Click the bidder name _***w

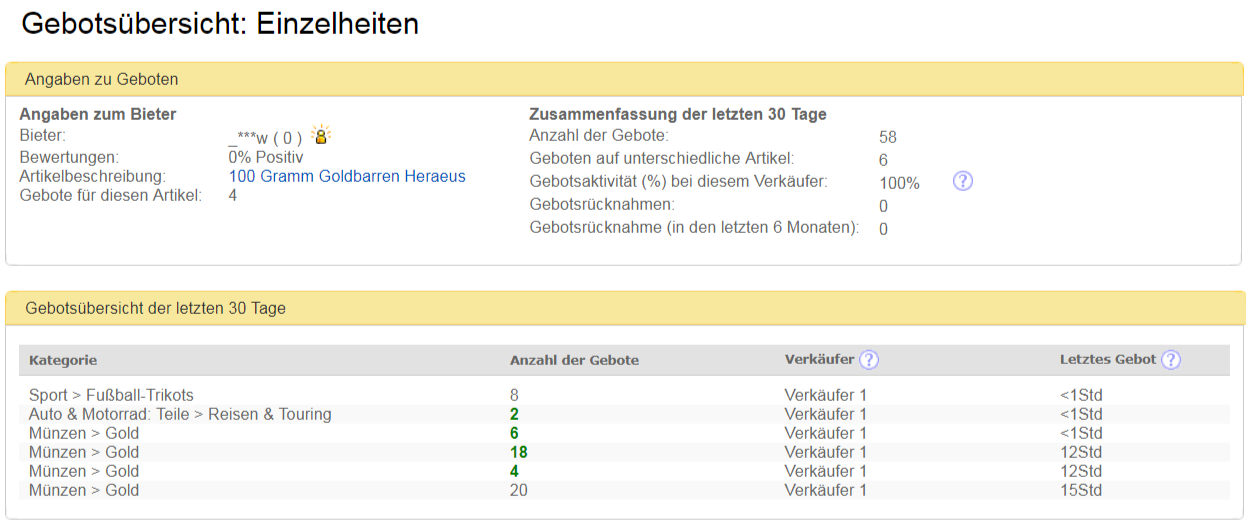[x=248, y=138]
